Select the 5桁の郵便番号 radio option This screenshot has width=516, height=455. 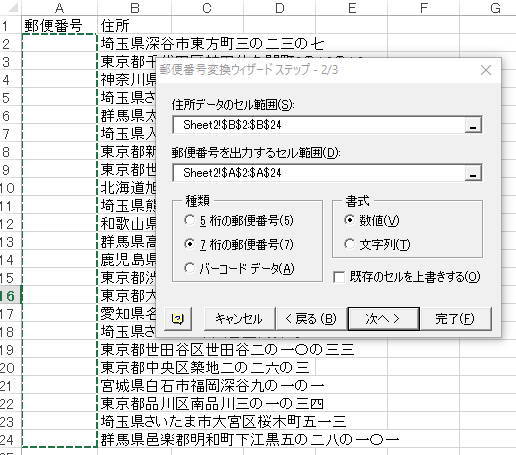[x=189, y=220]
